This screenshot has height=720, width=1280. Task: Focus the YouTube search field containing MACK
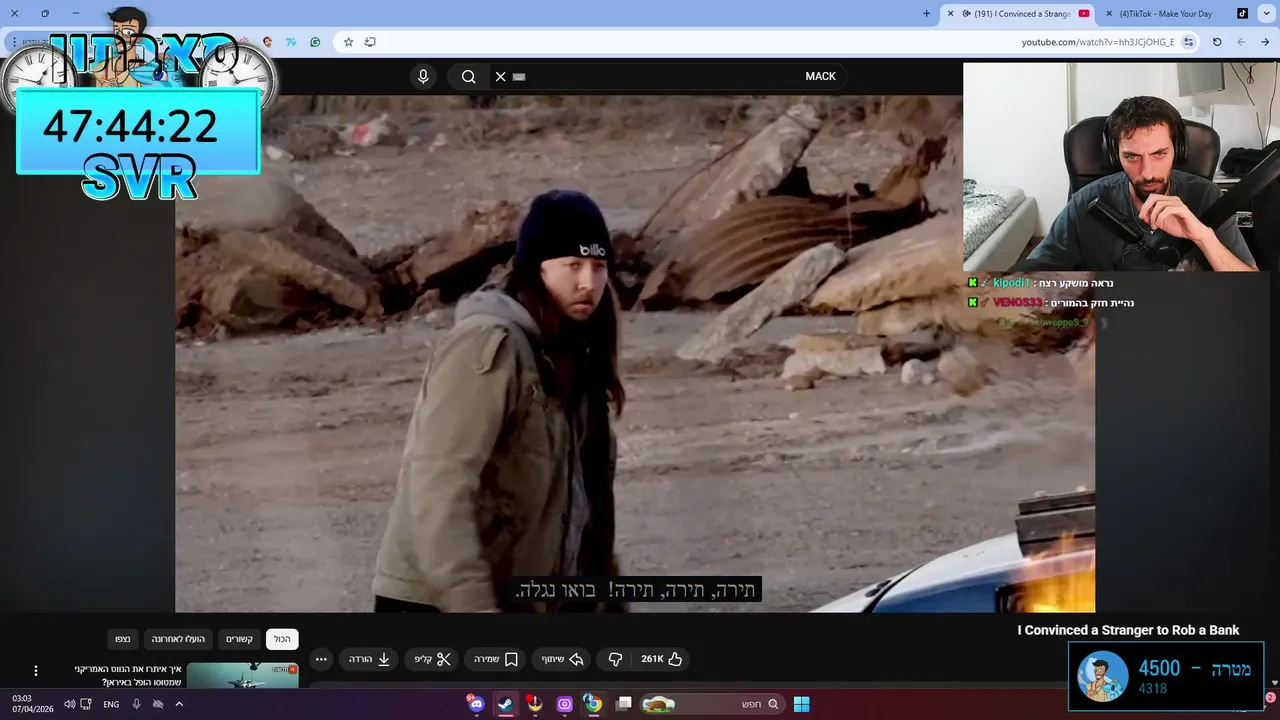pos(668,76)
